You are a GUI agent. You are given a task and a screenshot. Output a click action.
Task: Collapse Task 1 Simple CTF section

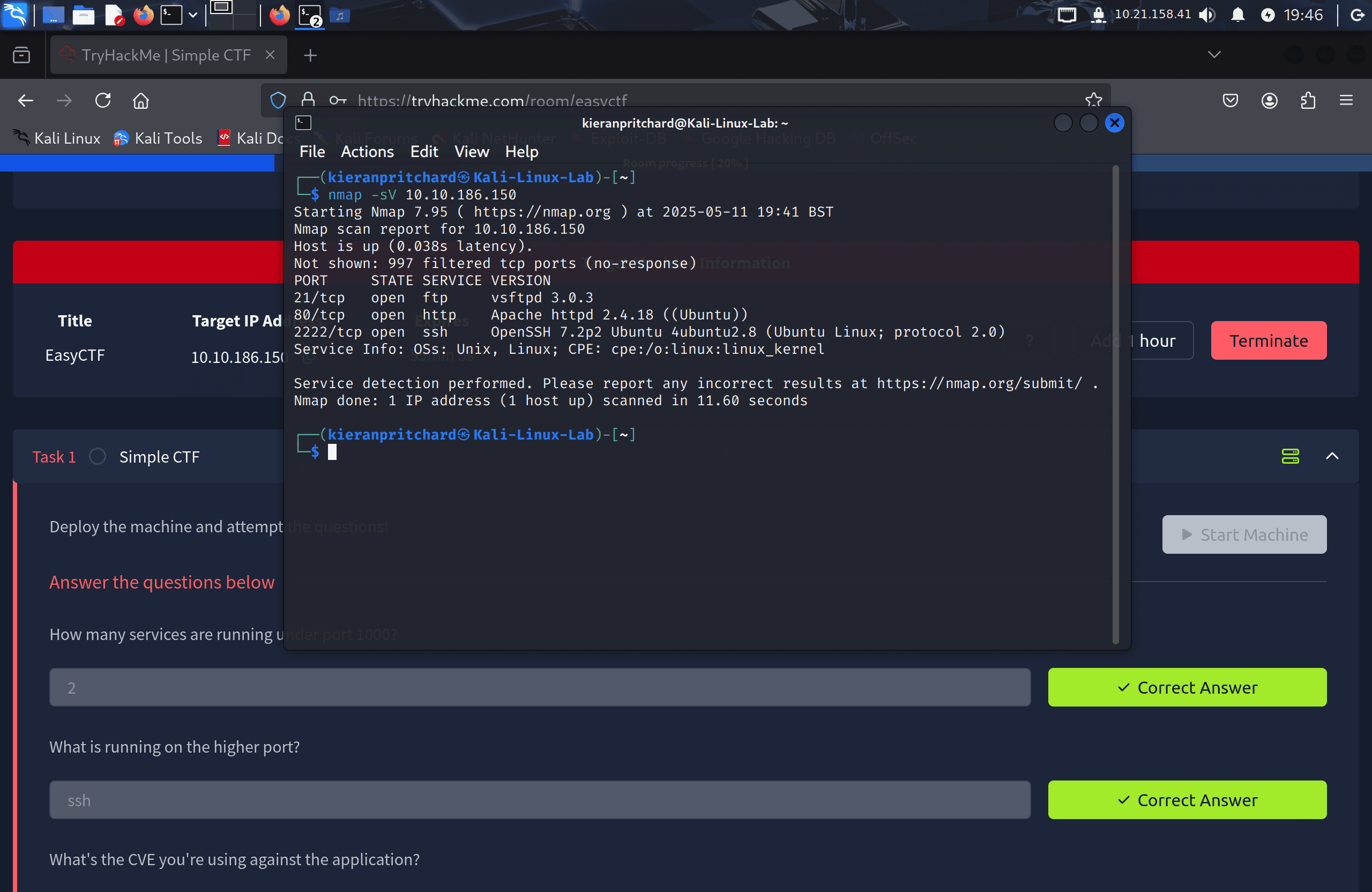1332,456
